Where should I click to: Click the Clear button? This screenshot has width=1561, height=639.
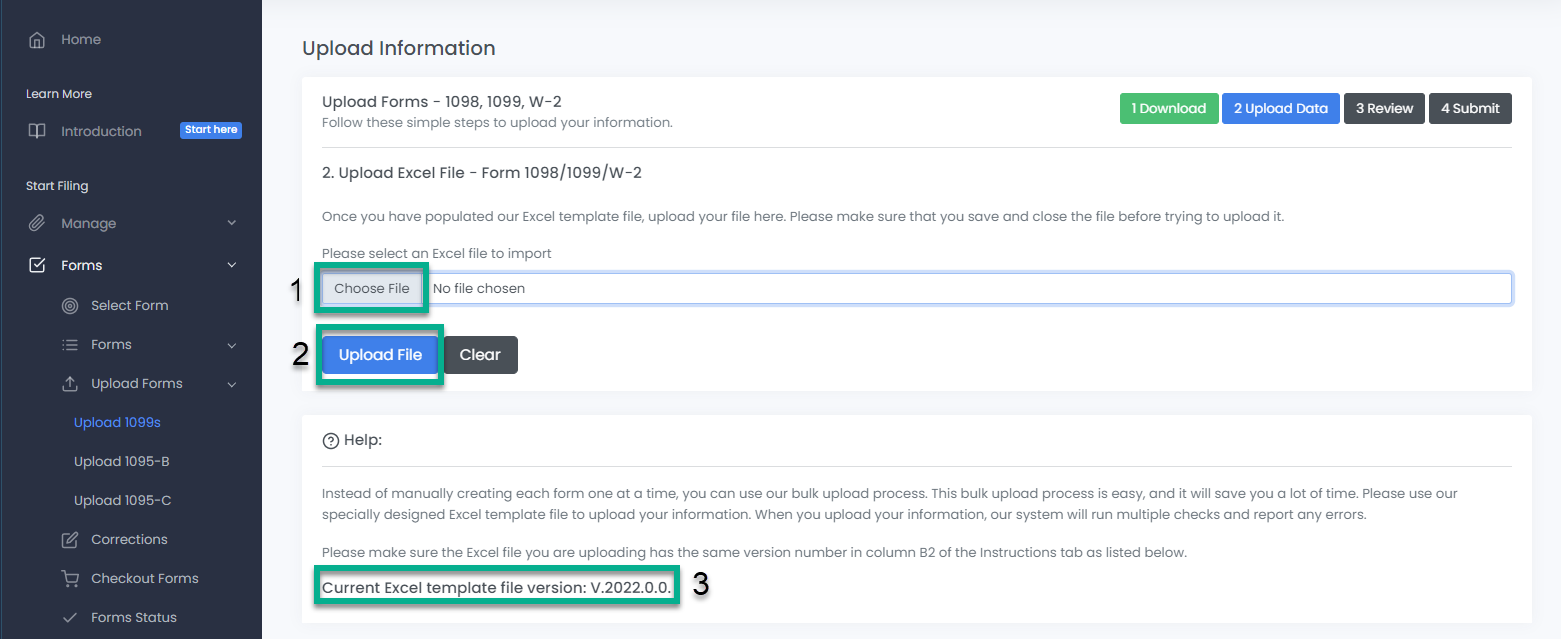480,355
